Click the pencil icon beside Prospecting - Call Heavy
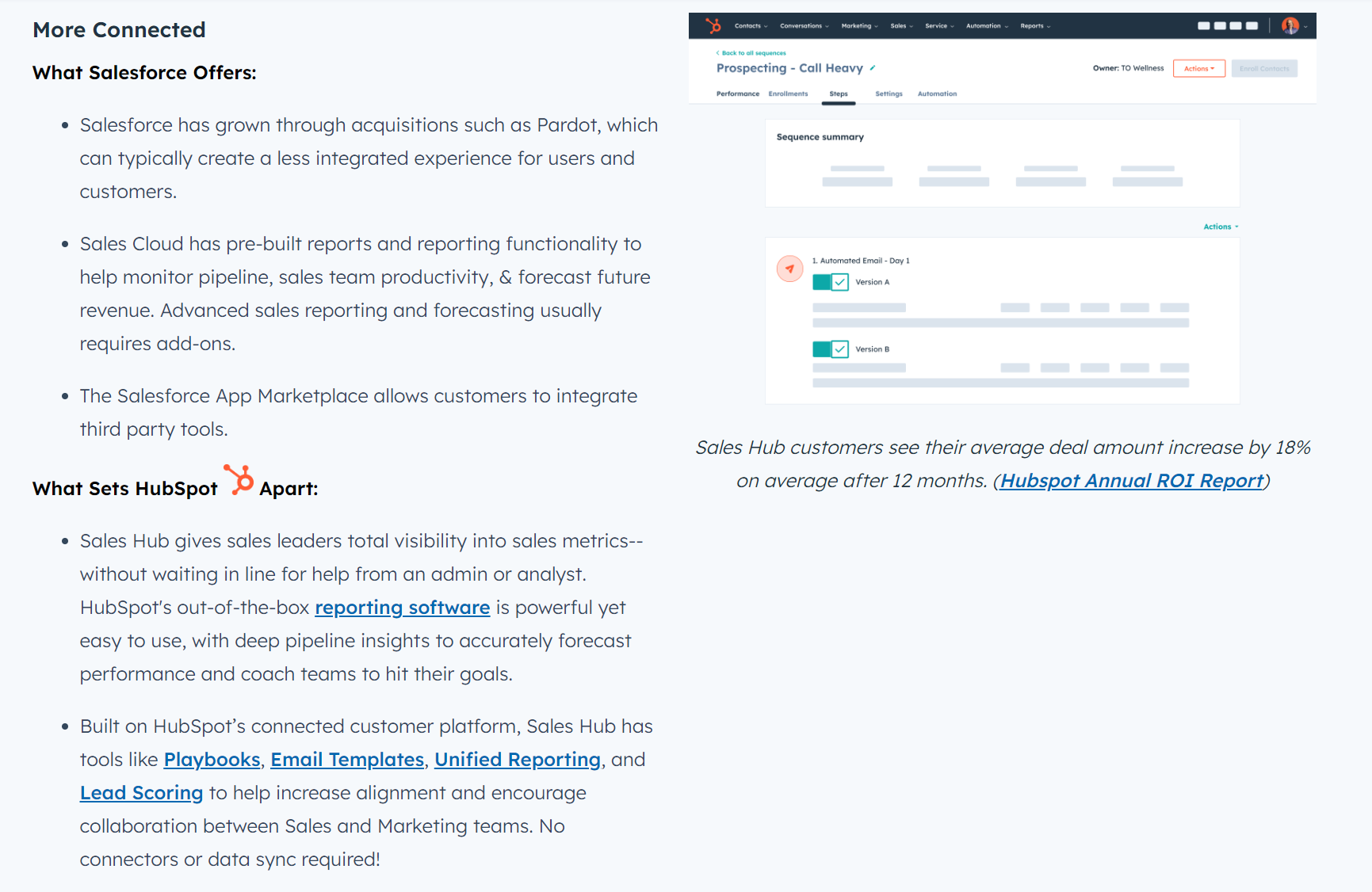This screenshot has height=892, width=1372. (x=873, y=68)
